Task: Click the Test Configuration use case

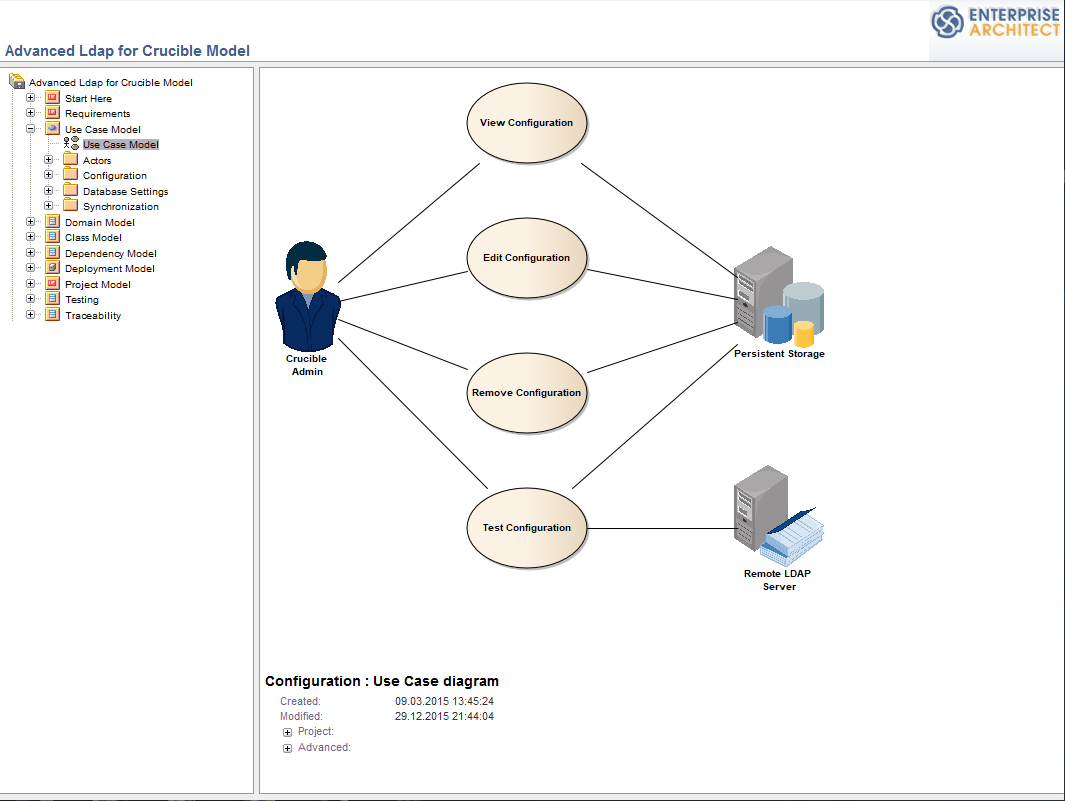Action: [526, 528]
